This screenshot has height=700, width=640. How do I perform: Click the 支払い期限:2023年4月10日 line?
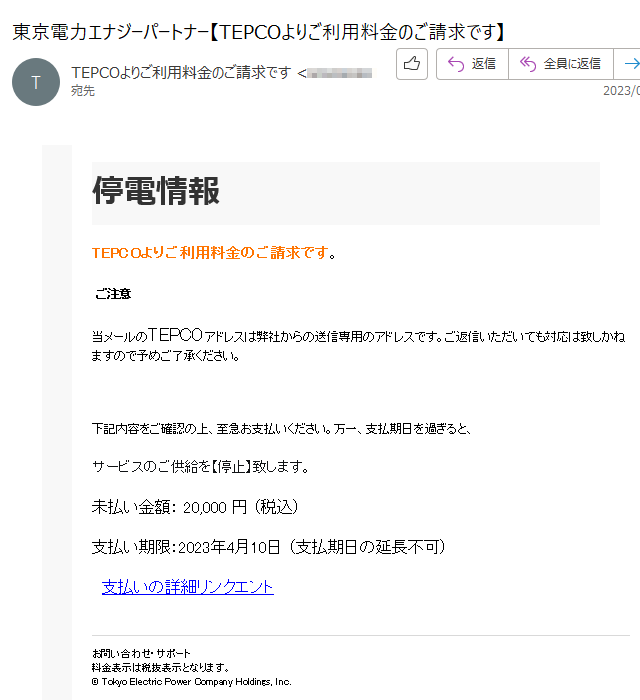tap(268, 547)
